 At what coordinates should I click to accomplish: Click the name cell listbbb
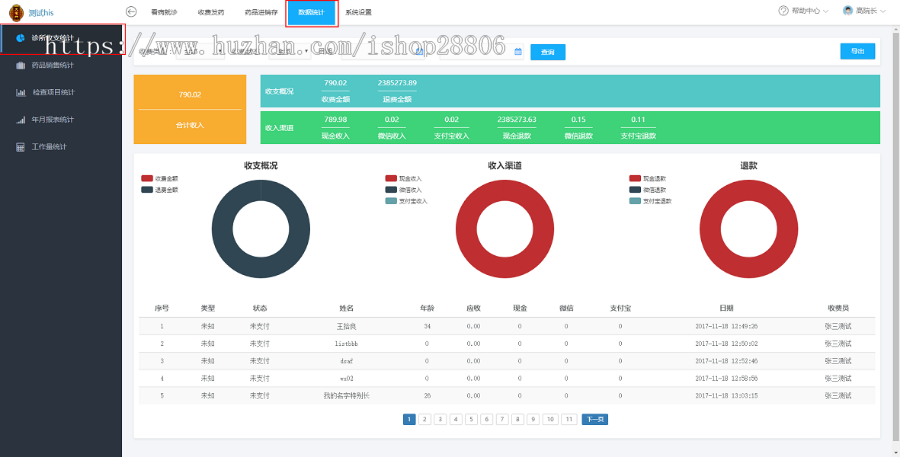[346, 344]
